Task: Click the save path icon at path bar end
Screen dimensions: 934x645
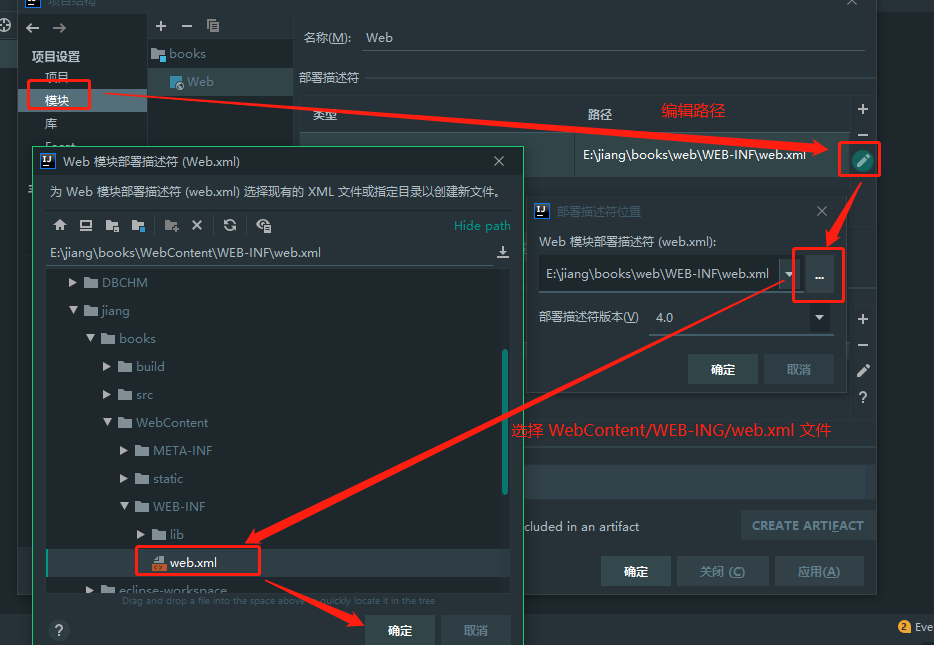Action: pyautogui.click(x=502, y=251)
